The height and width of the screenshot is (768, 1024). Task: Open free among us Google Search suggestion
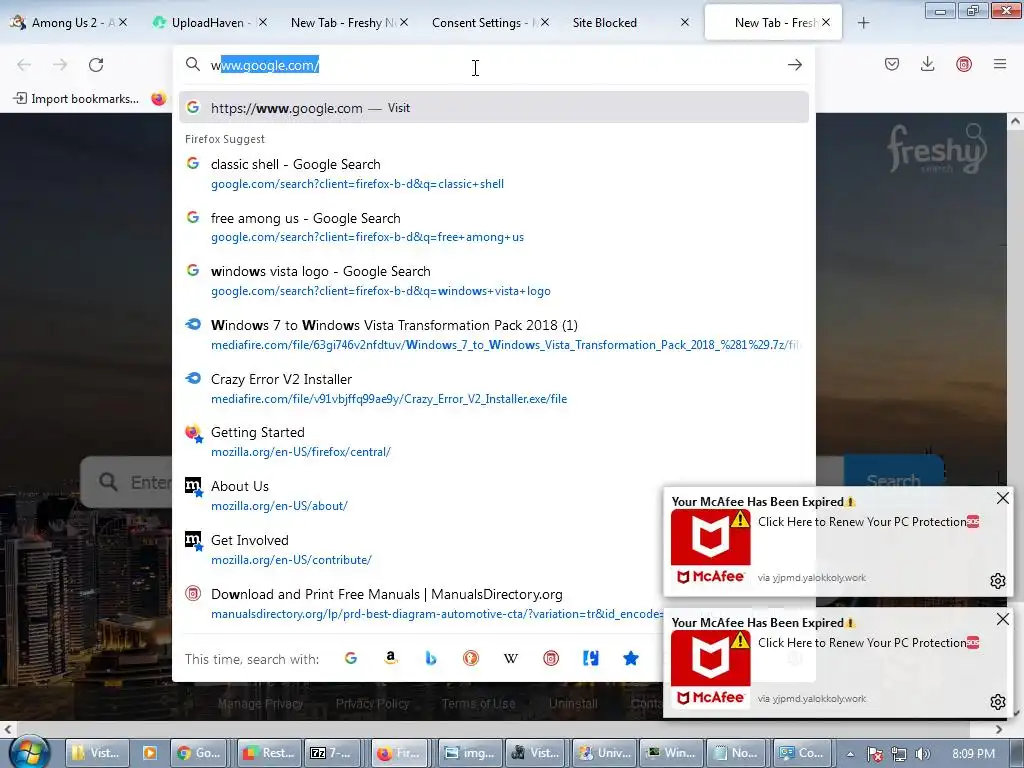pyautogui.click(x=494, y=227)
